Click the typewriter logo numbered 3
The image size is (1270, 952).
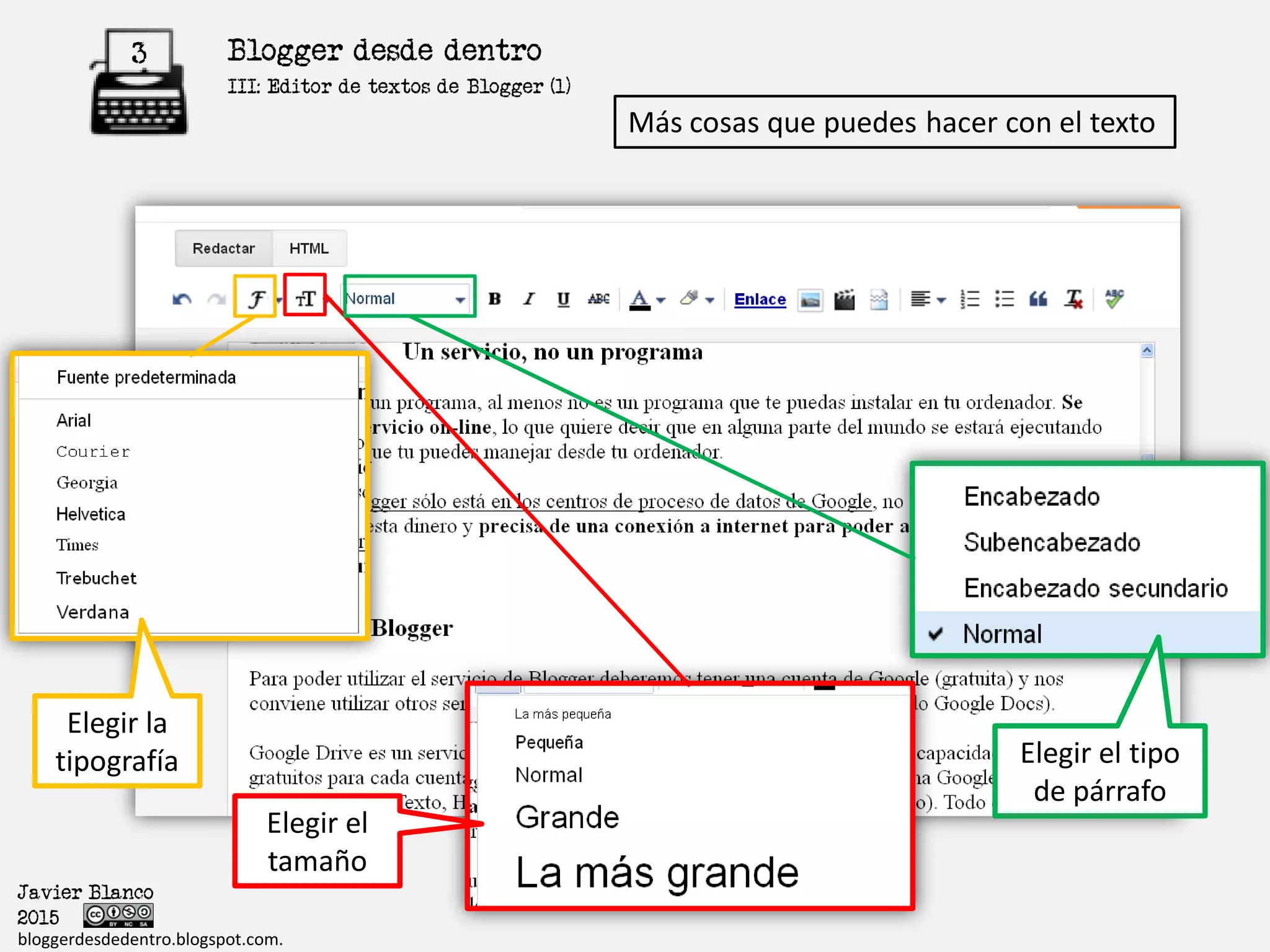[138, 82]
